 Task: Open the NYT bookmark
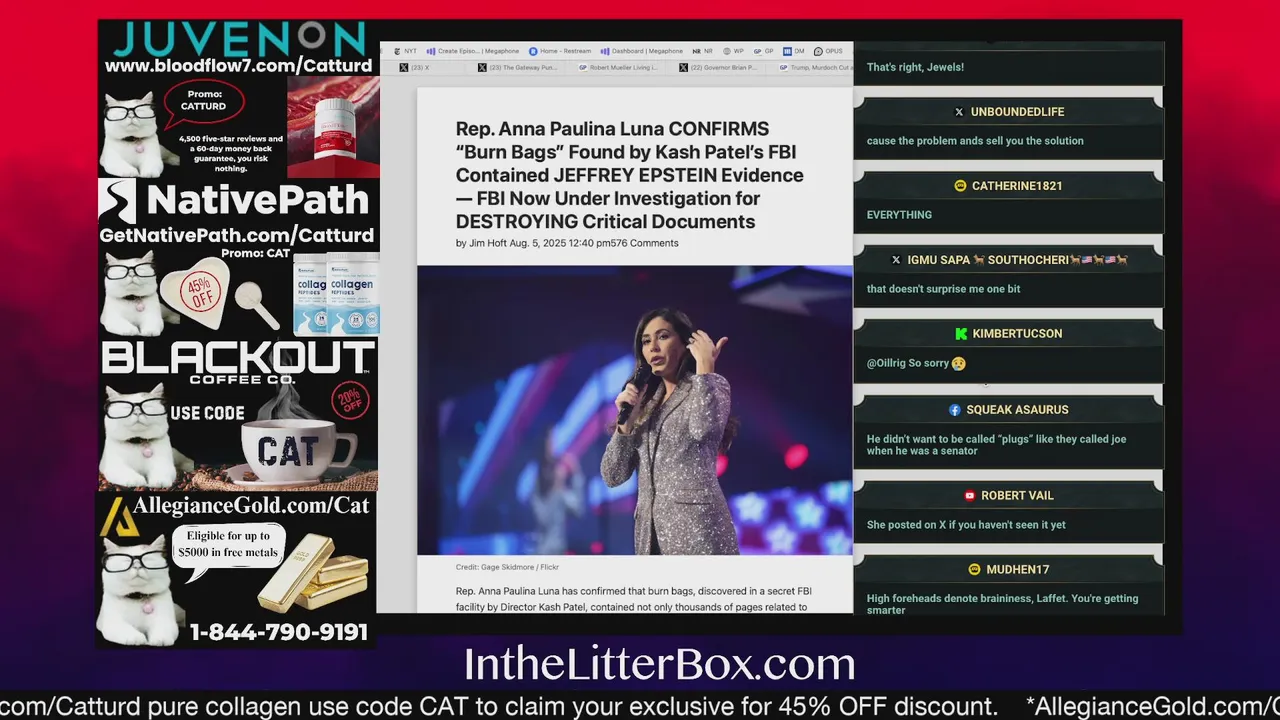(405, 51)
